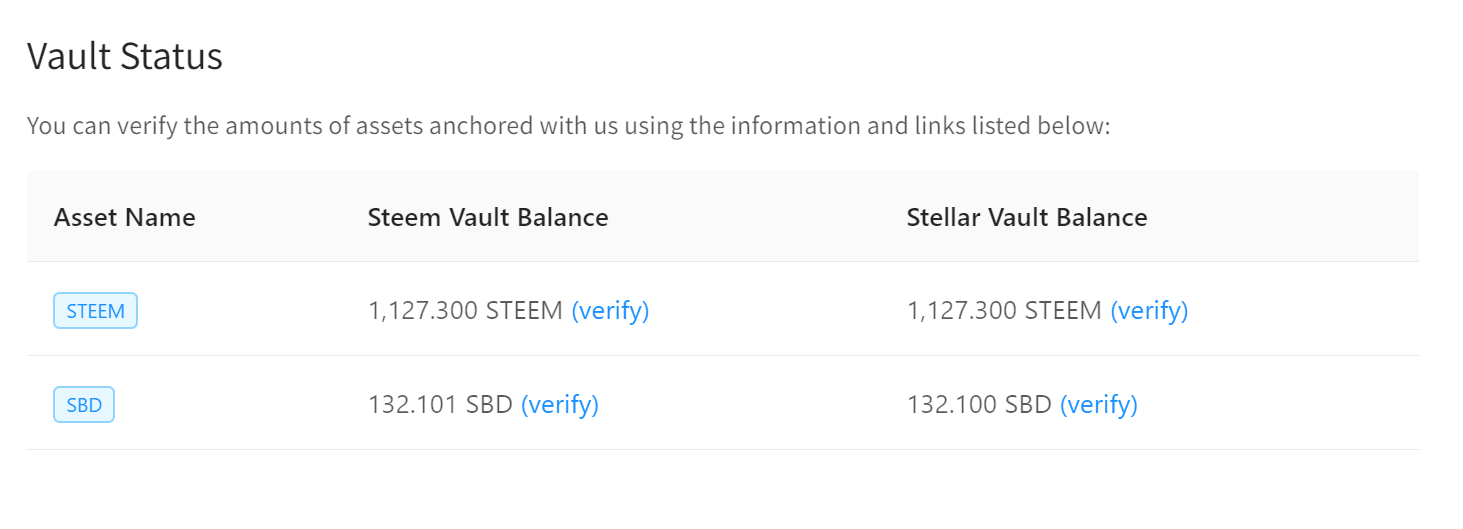
Task: Click the word SBD in Stellar Vault balance
Action: (1028, 405)
